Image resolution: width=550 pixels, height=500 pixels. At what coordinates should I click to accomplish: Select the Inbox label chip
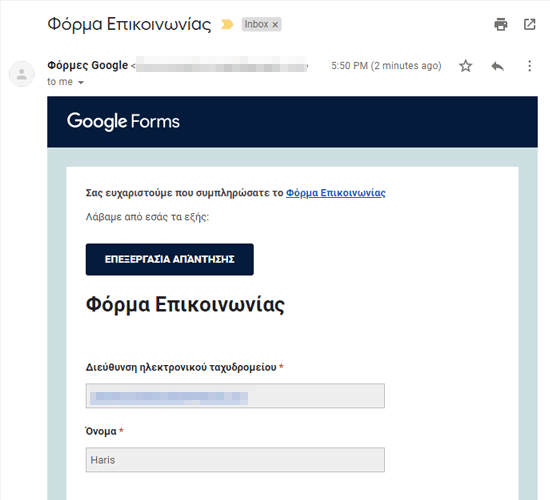tap(256, 24)
